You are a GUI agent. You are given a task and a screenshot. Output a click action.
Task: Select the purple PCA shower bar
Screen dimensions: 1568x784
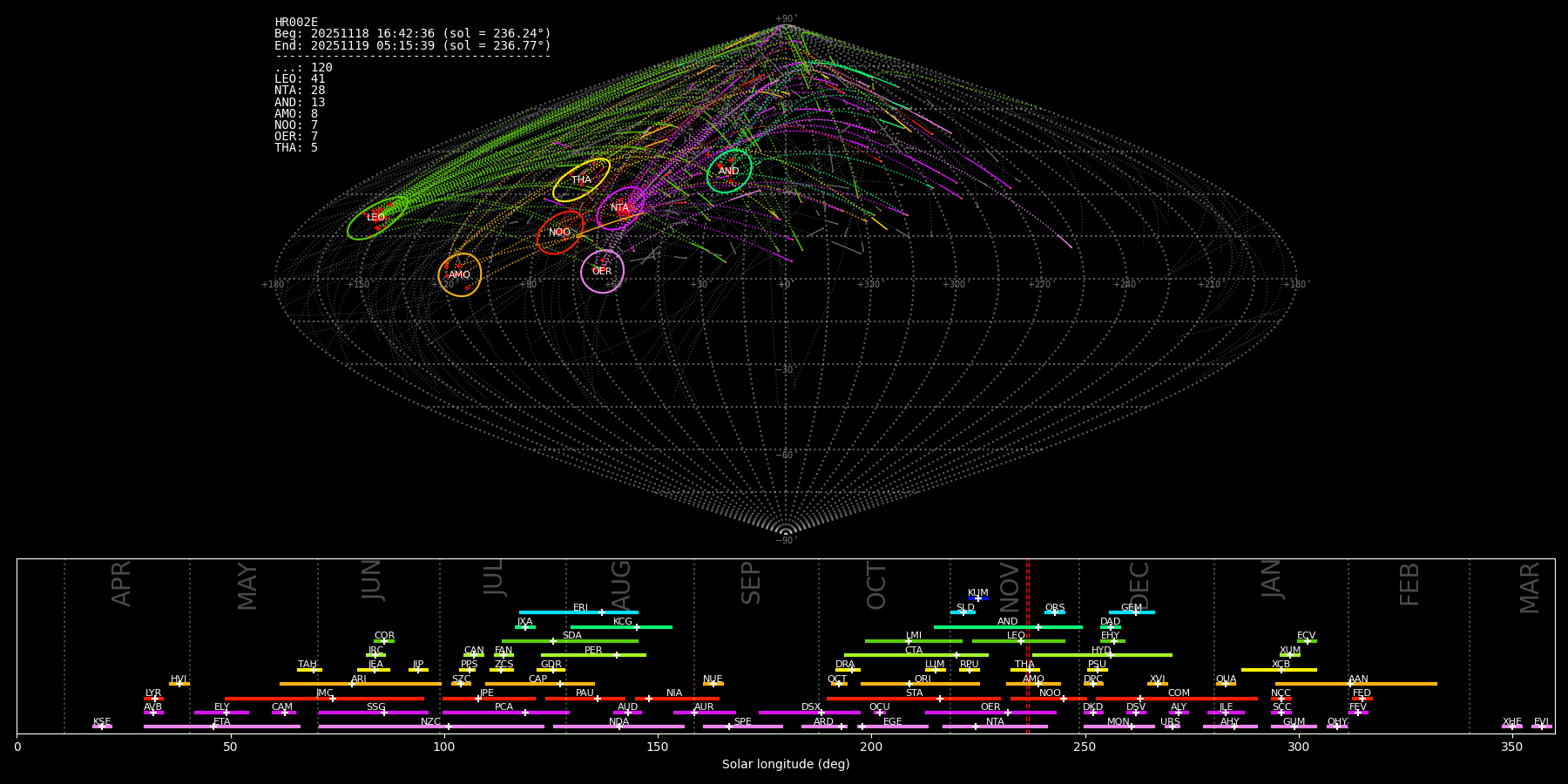click(x=505, y=713)
